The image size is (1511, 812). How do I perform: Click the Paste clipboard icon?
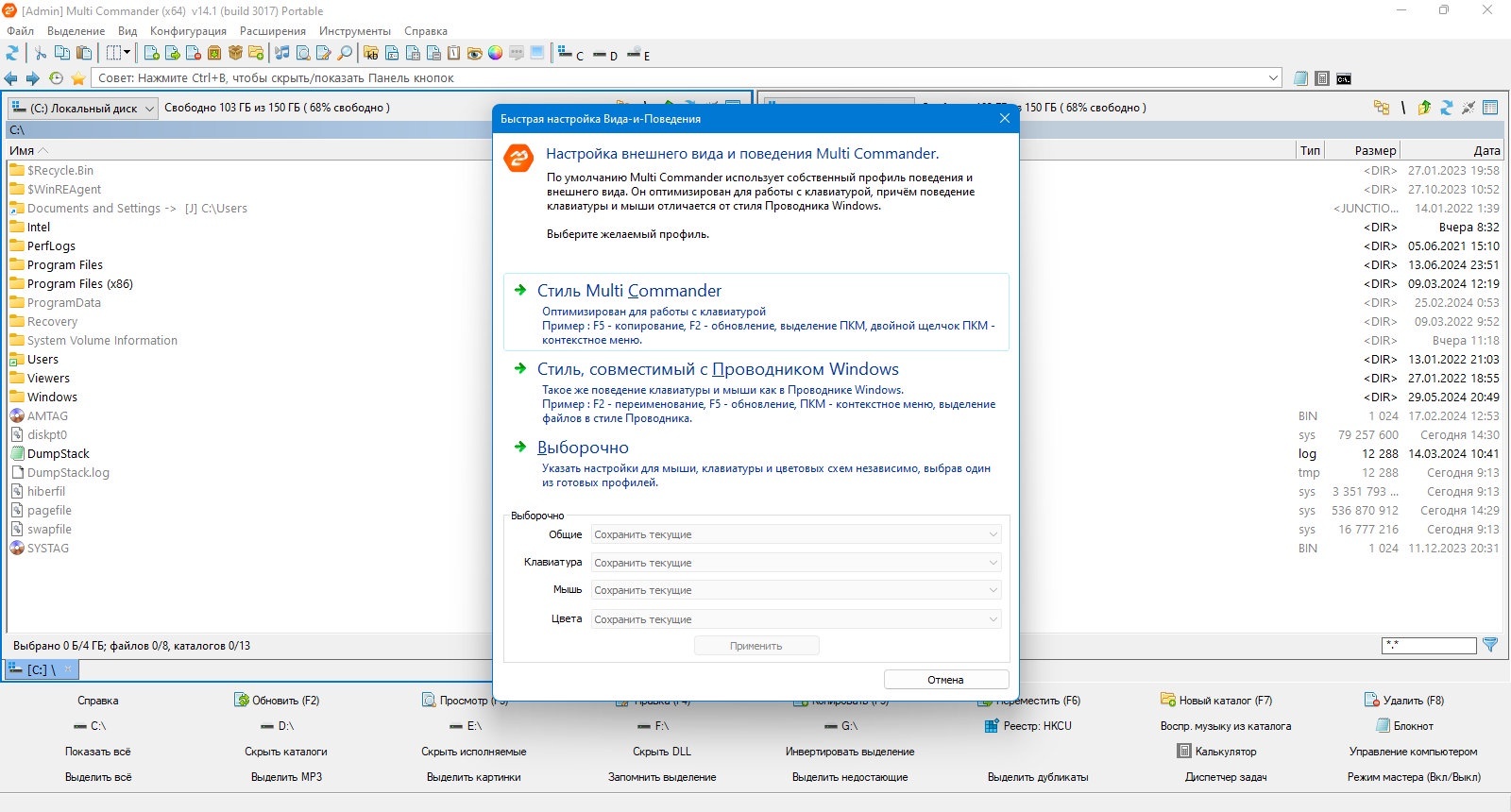pyautogui.click(x=84, y=53)
